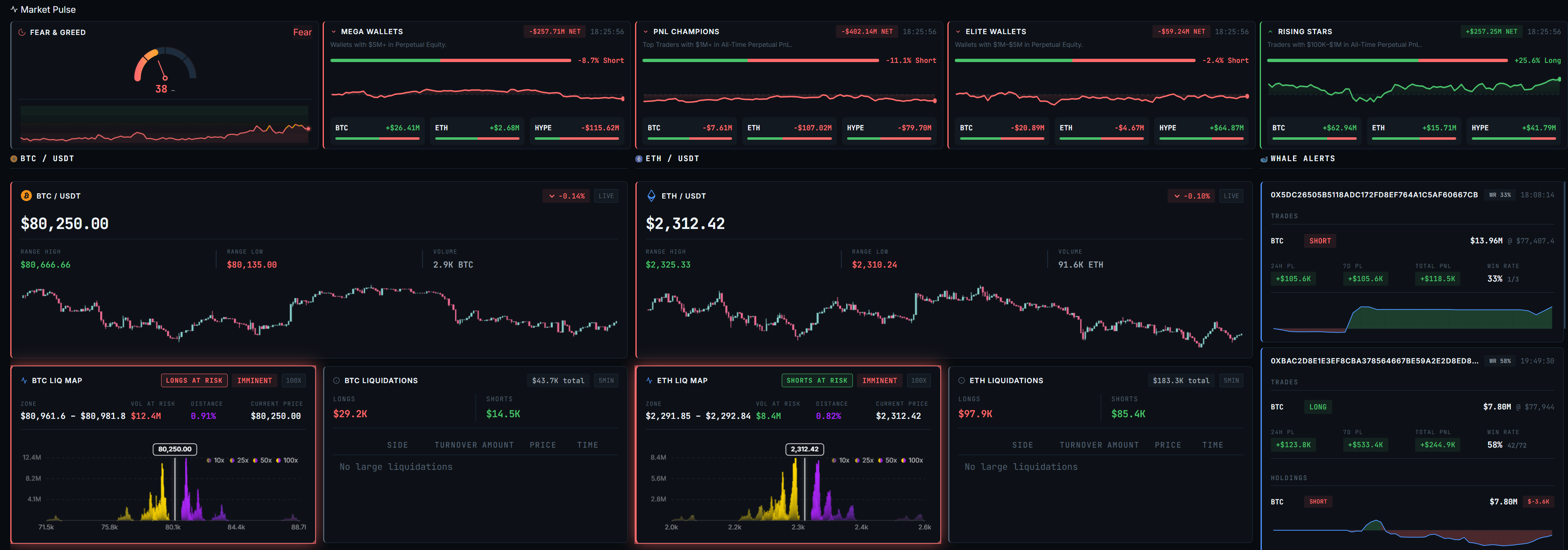
Task: Click Mega Wallets long/short ratio bar
Action: 450,60
